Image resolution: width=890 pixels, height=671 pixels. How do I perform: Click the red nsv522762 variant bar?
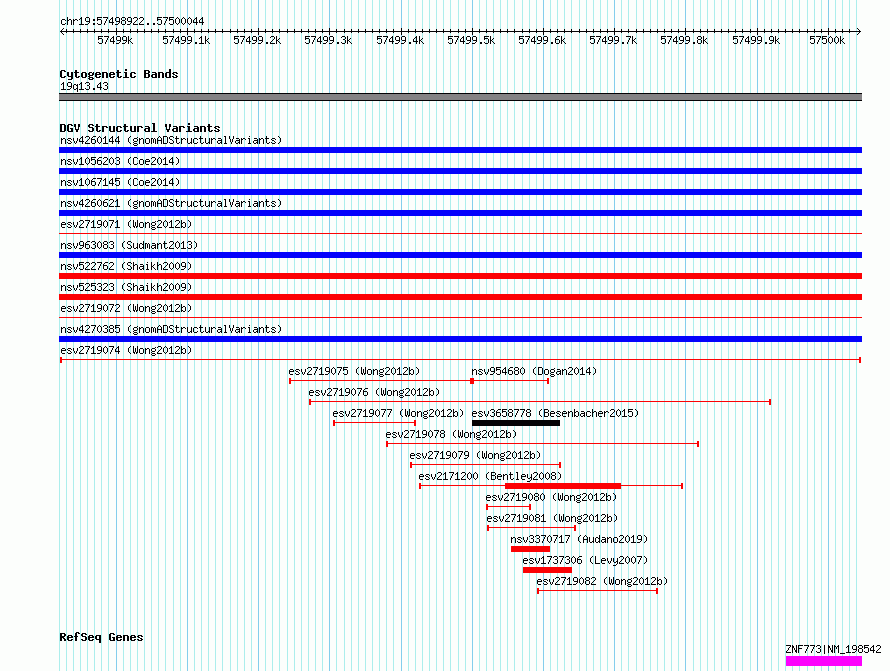[460, 276]
